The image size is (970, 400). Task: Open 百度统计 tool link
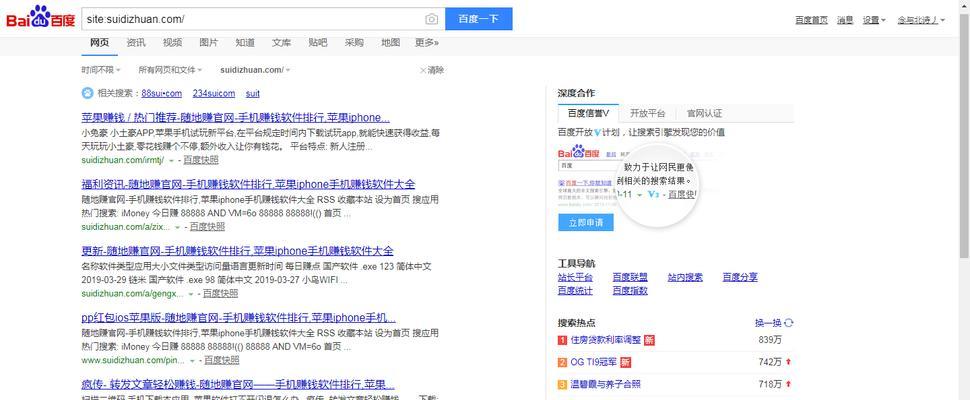pos(575,290)
